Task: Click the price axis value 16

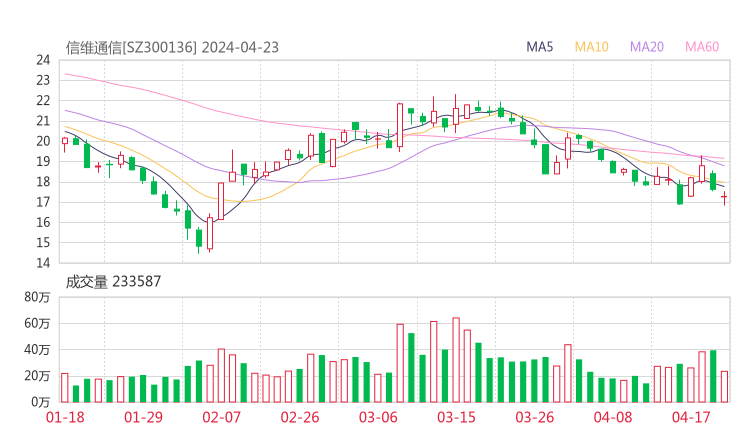Action: [x=43, y=222]
